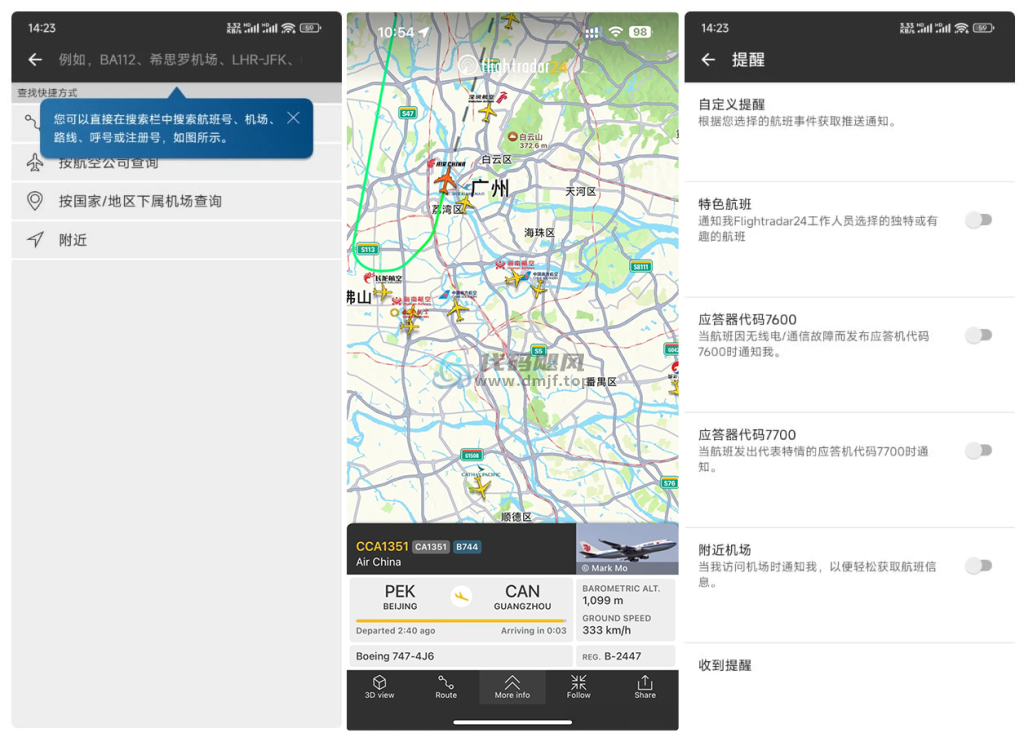The width and height of the screenshot is (1024, 742).
Task: Tap the S113 highway marker on map
Action: point(368,250)
